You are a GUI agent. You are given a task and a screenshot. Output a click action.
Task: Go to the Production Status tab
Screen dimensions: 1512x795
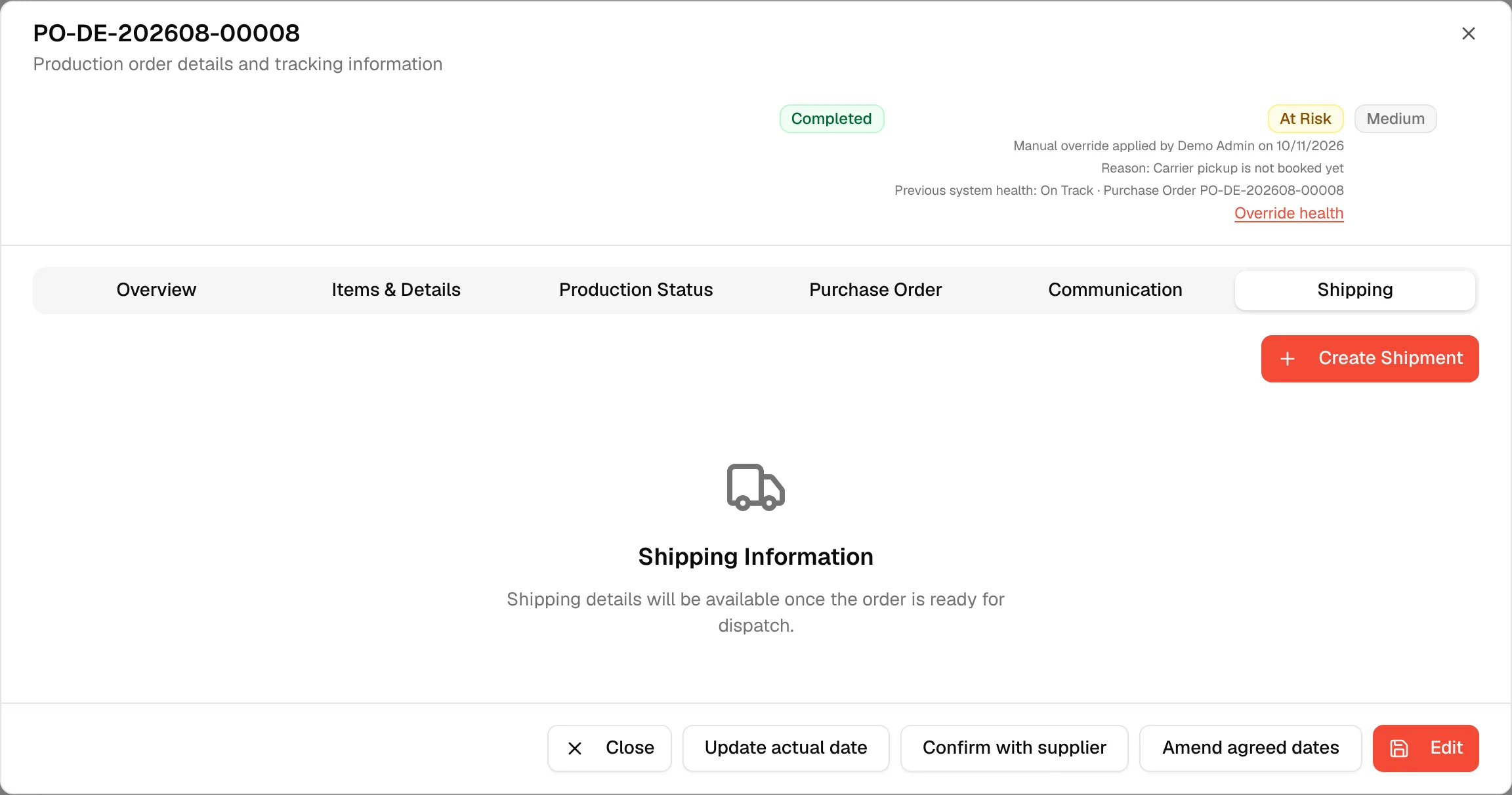[x=636, y=290]
